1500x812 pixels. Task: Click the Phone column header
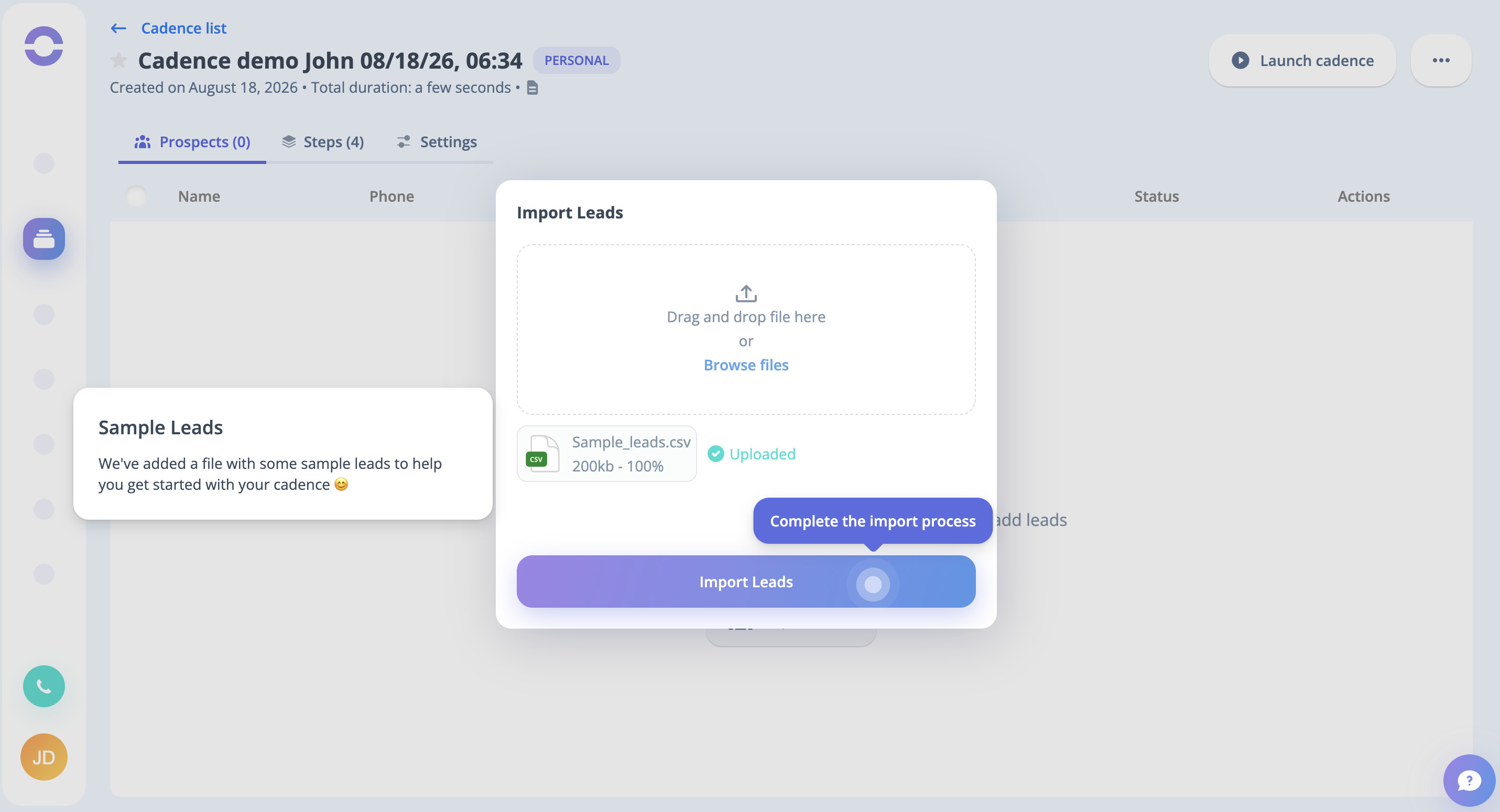click(392, 196)
